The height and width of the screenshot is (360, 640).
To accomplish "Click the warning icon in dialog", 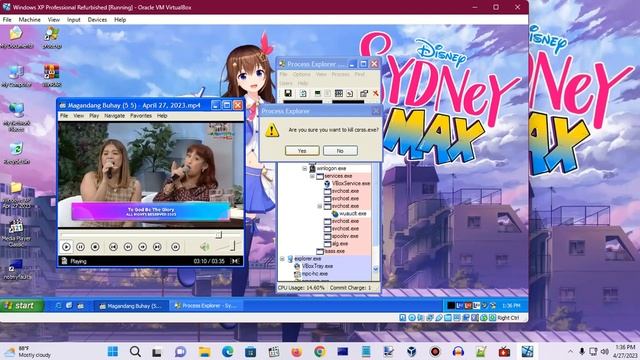I will pos(272,130).
